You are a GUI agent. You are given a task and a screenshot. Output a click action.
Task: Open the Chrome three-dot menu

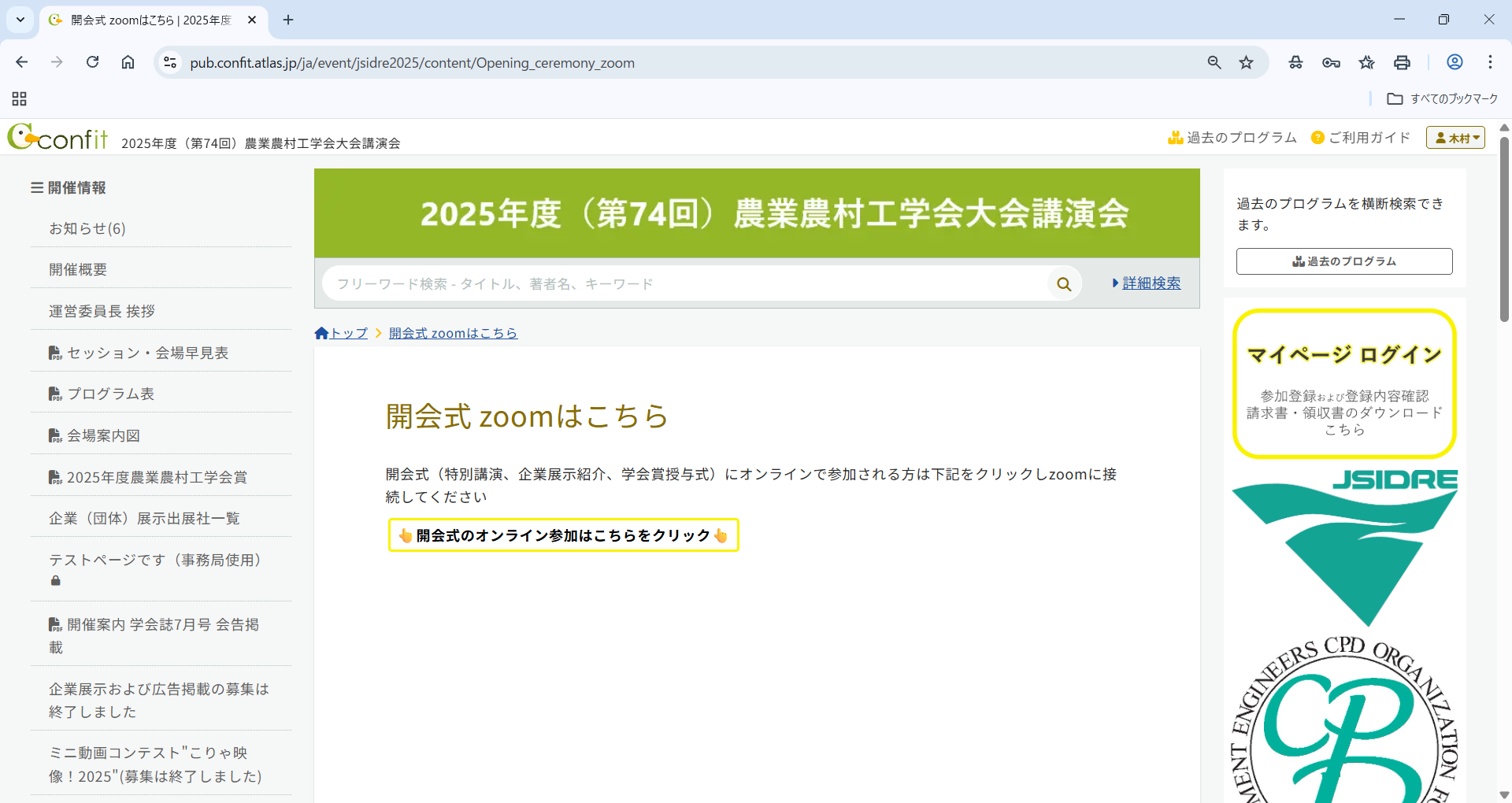(x=1490, y=62)
